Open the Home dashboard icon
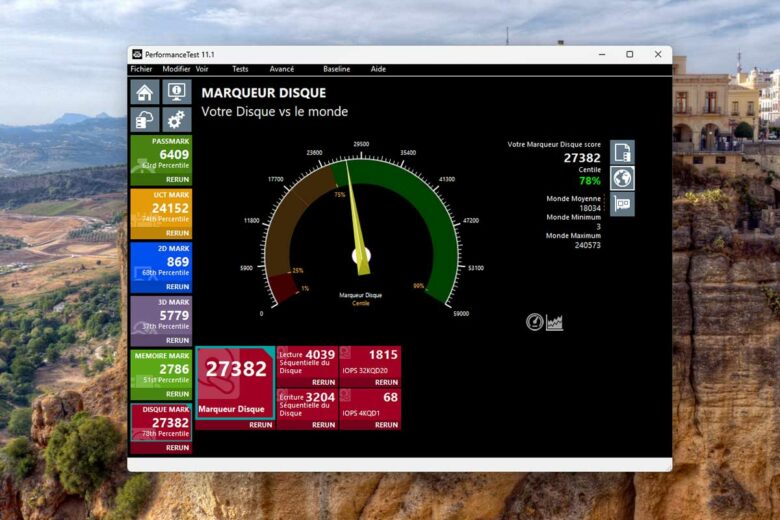This screenshot has width=780, height=520. 145,92
